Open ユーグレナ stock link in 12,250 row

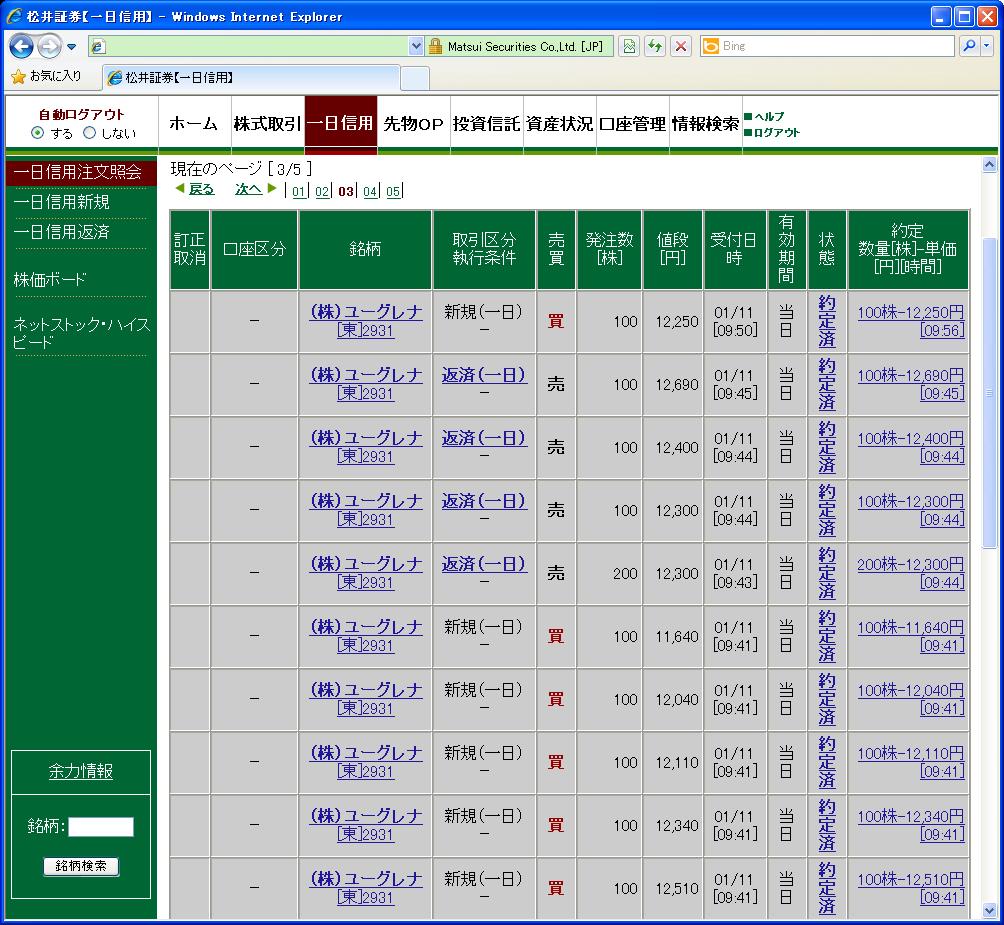click(x=366, y=321)
